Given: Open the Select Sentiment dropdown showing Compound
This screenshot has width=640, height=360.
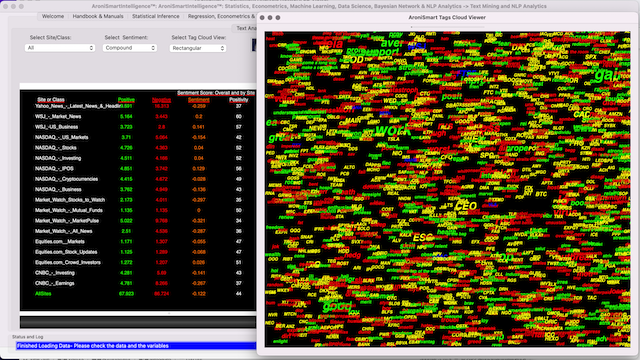Looking at the screenshot, I should pyautogui.click(x=129, y=48).
